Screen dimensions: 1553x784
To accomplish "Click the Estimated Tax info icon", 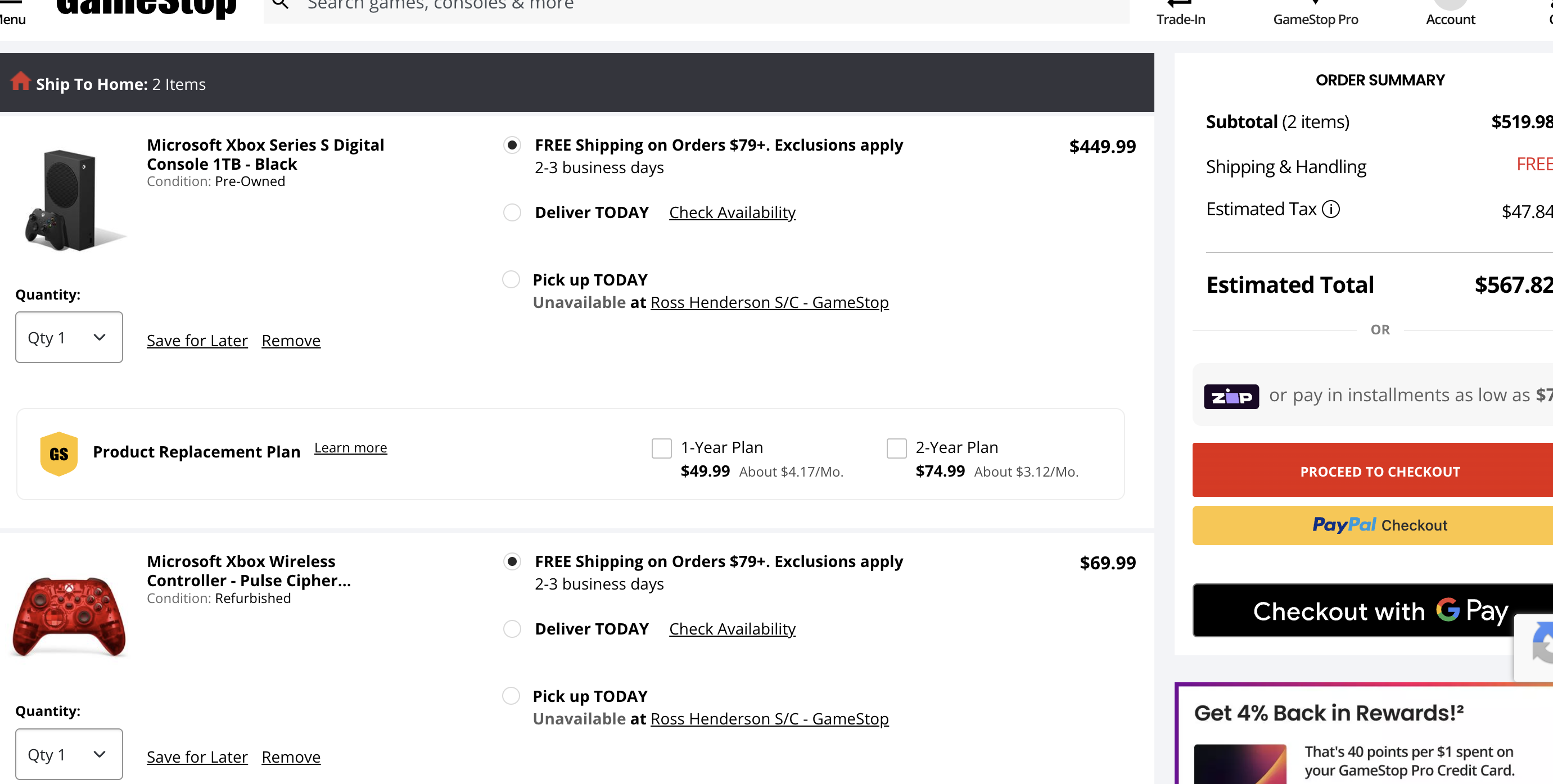I will pos(1330,209).
